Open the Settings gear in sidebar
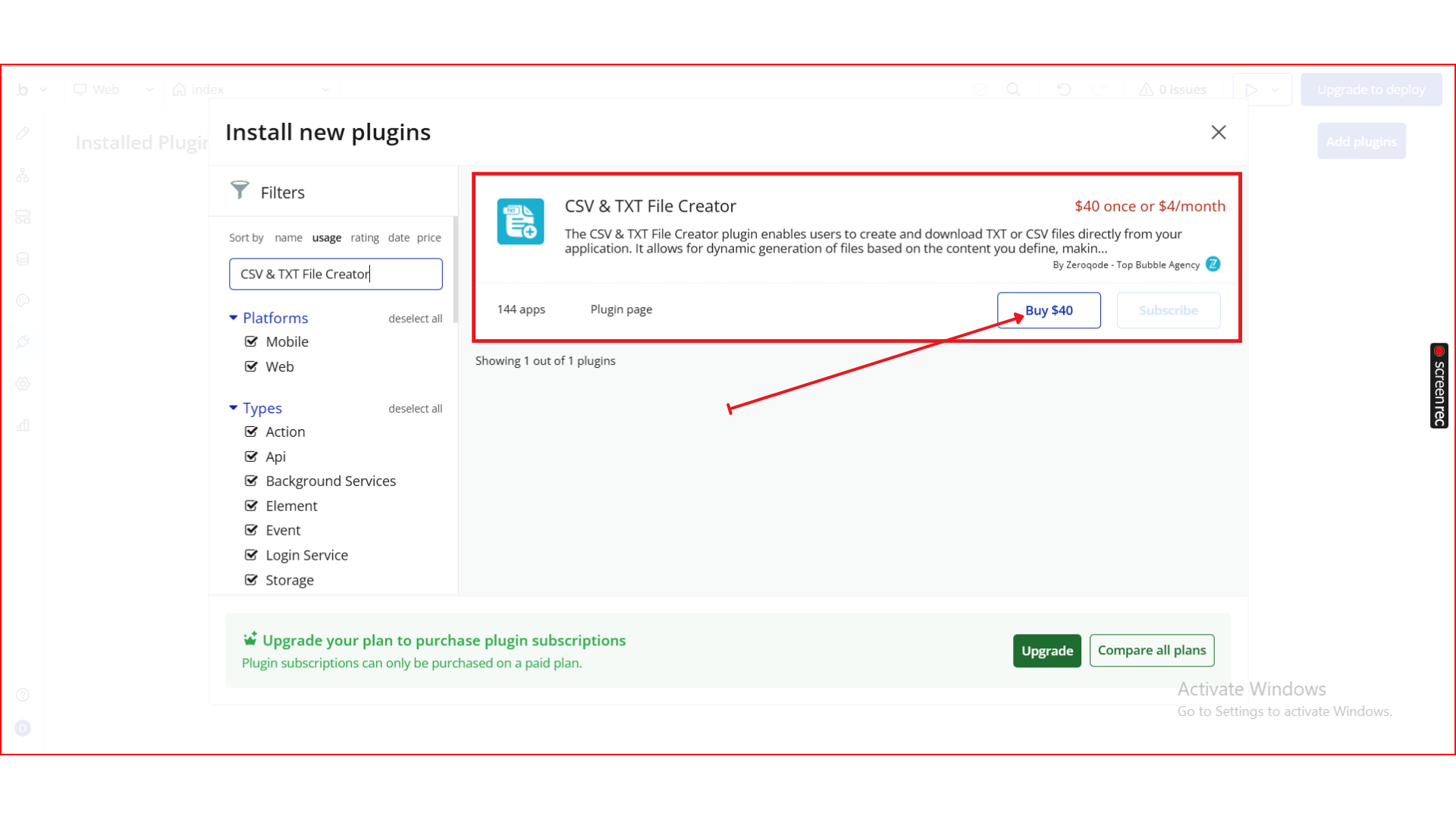 pyautogui.click(x=23, y=384)
